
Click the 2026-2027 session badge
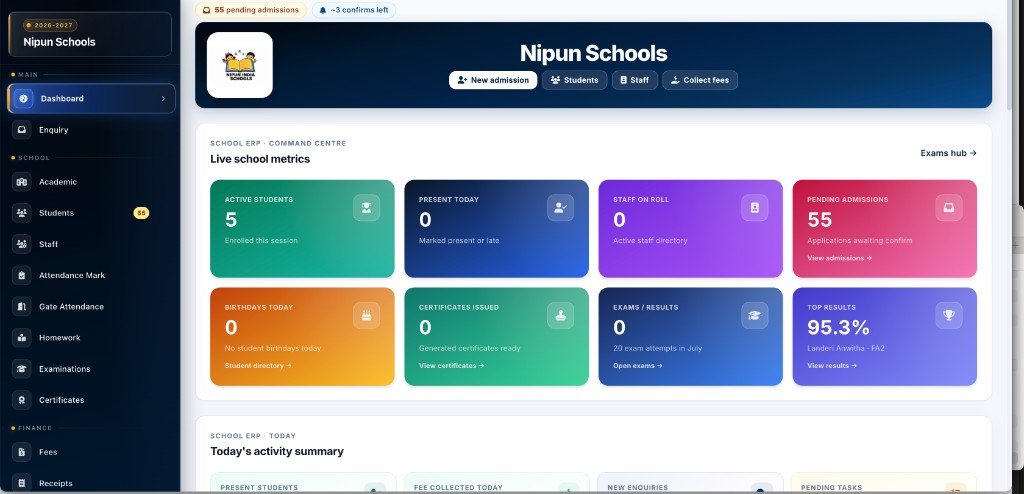point(50,25)
